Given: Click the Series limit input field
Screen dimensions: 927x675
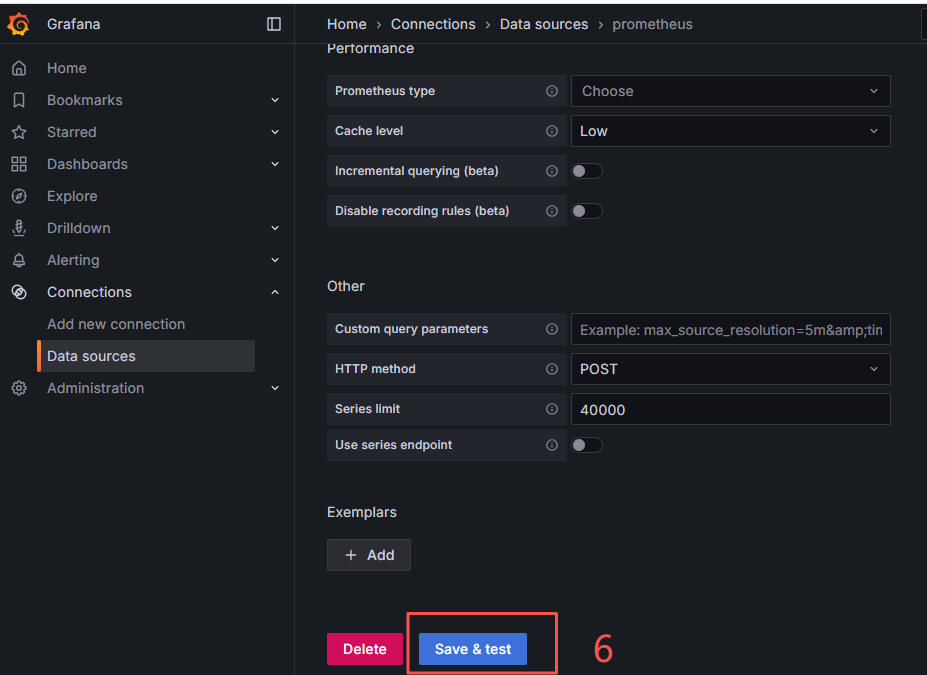Looking at the screenshot, I should tap(730, 409).
